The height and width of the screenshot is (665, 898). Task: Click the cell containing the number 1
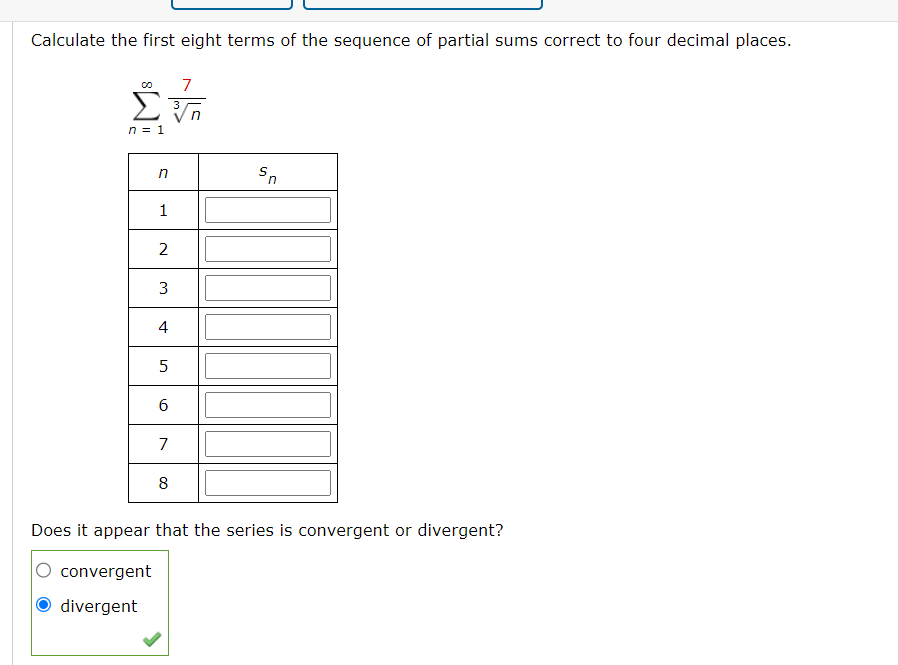pos(163,209)
